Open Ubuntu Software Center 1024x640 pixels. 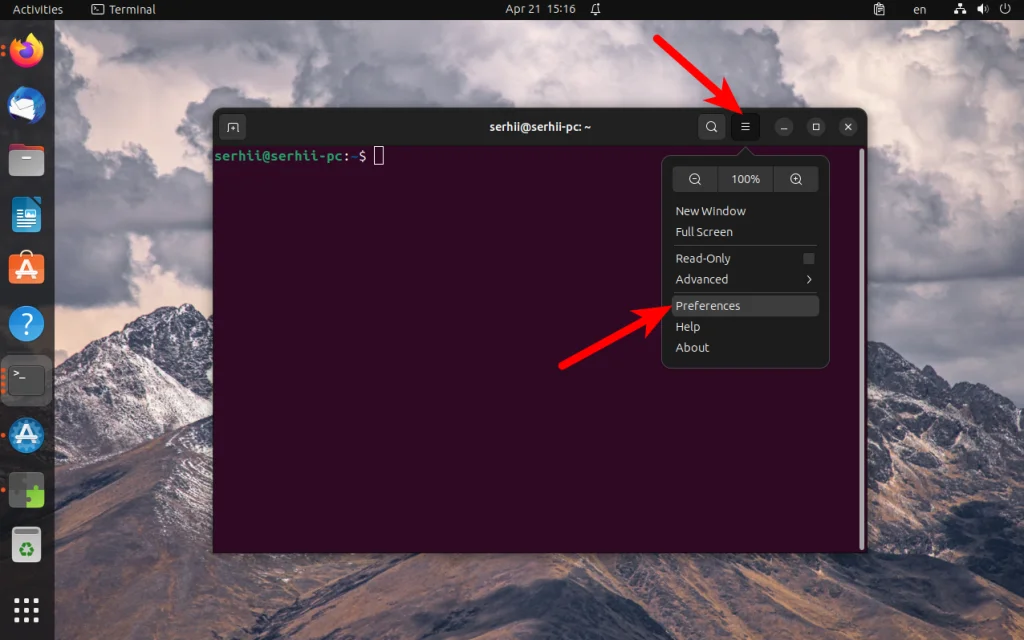[x=26, y=268]
